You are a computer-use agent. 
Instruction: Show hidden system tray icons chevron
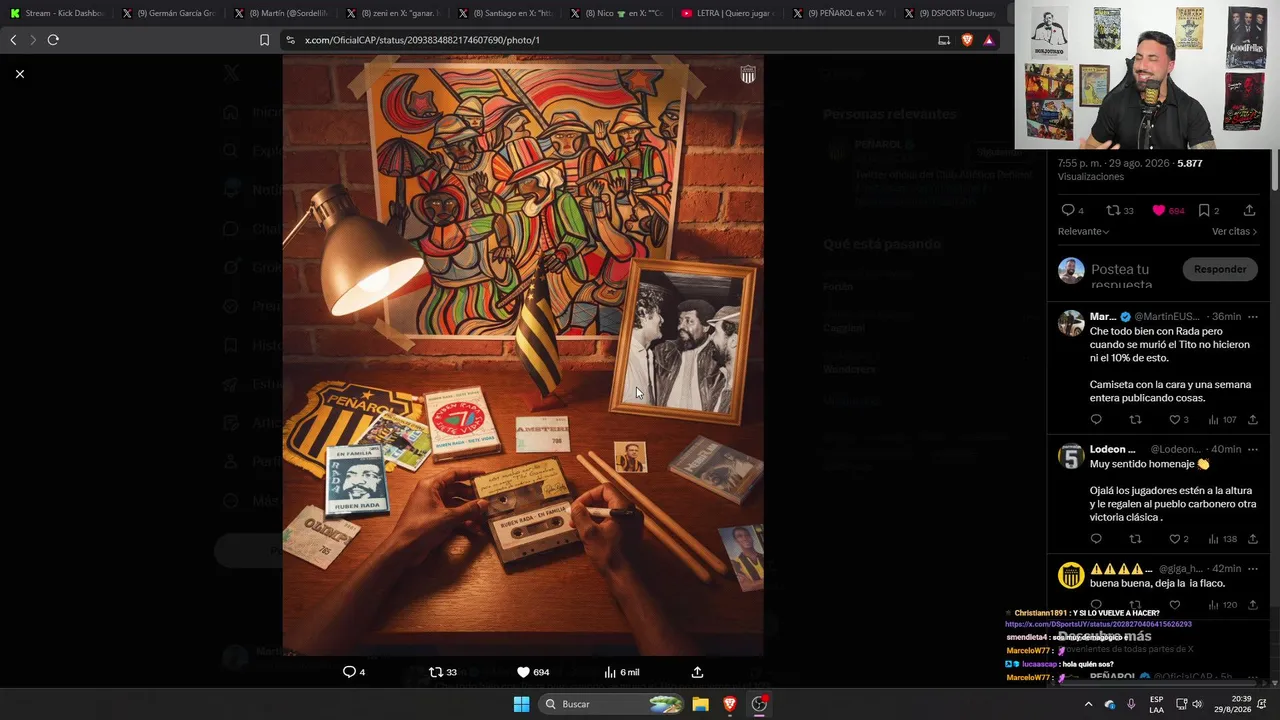[1088, 704]
